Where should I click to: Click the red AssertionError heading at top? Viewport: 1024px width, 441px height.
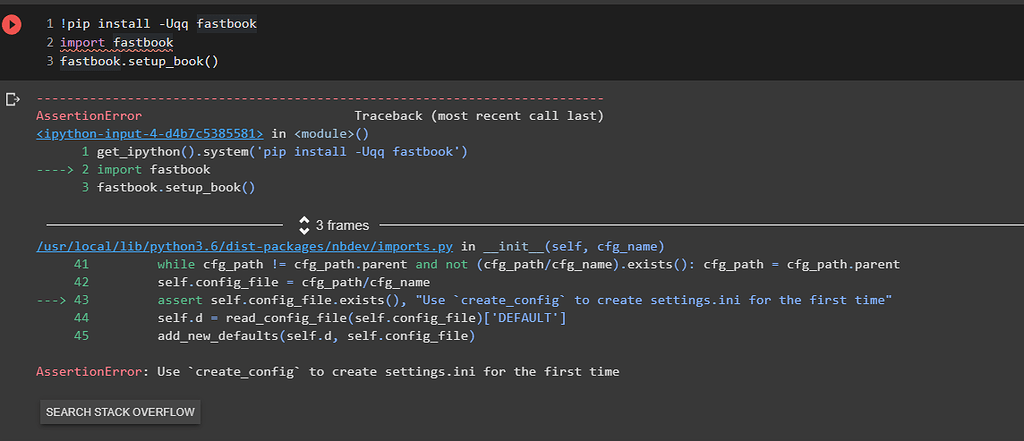point(89,116)
